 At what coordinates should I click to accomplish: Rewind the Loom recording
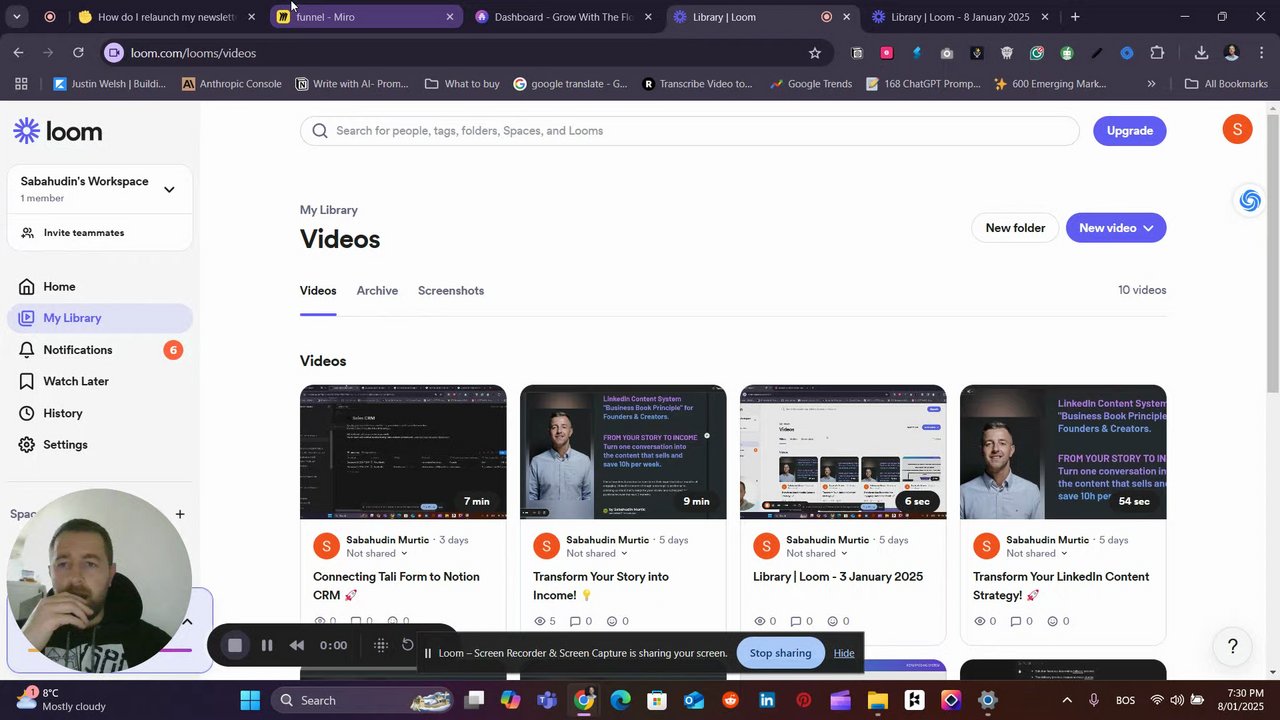pos(297,646)
